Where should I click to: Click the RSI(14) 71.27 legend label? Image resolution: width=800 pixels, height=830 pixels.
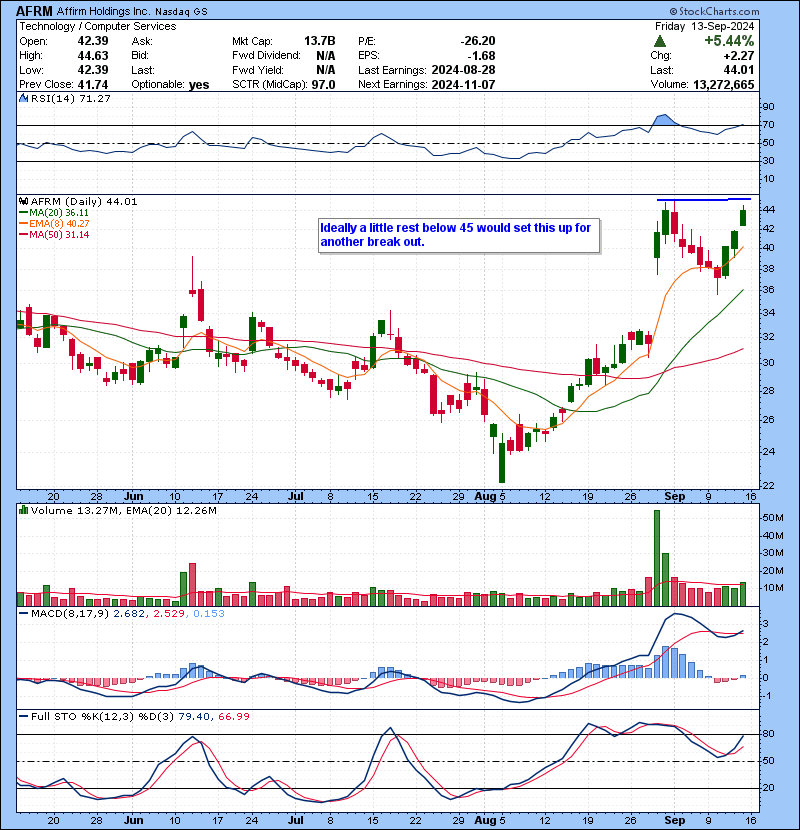point(70,98)
